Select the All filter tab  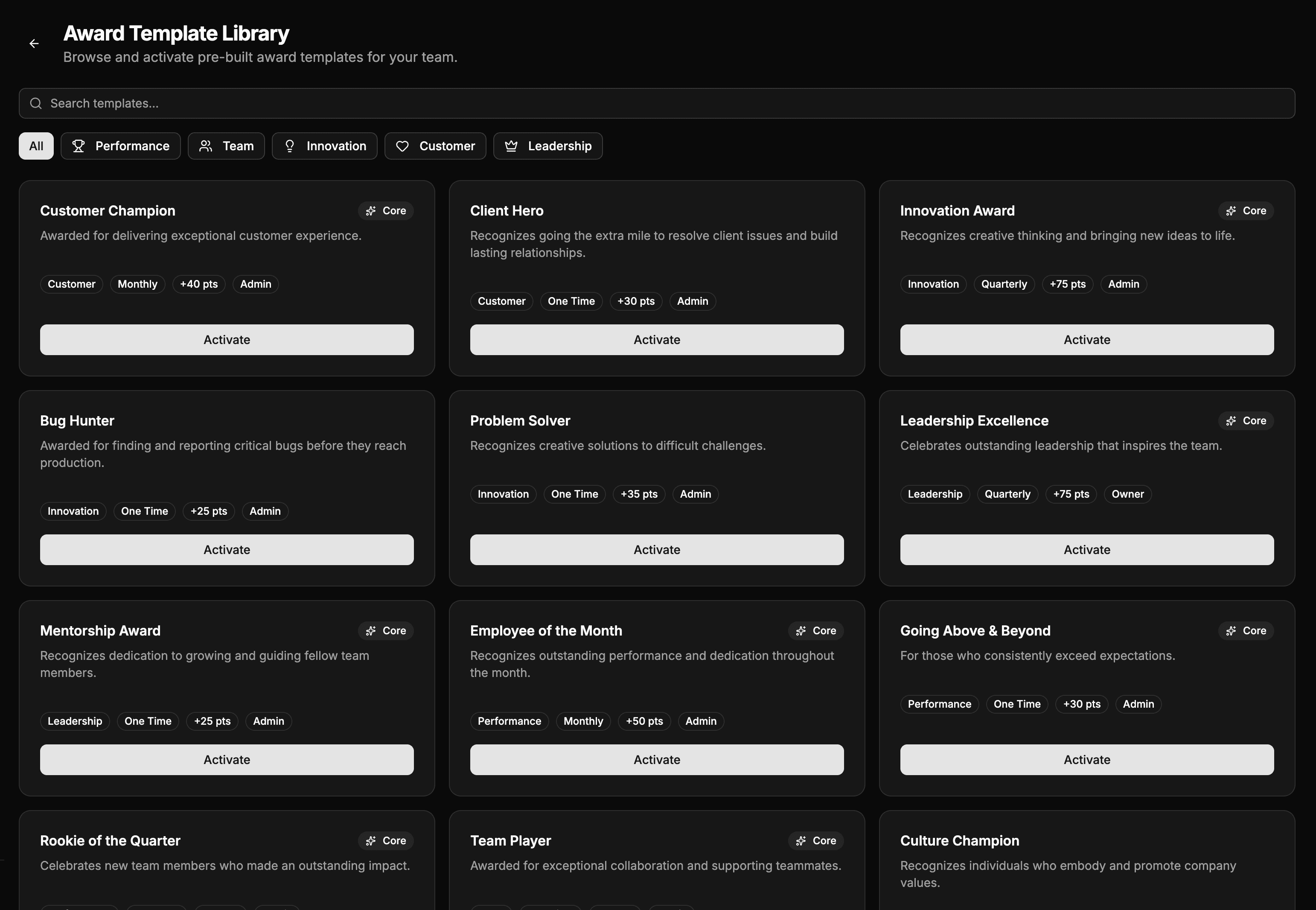point(36,146)
